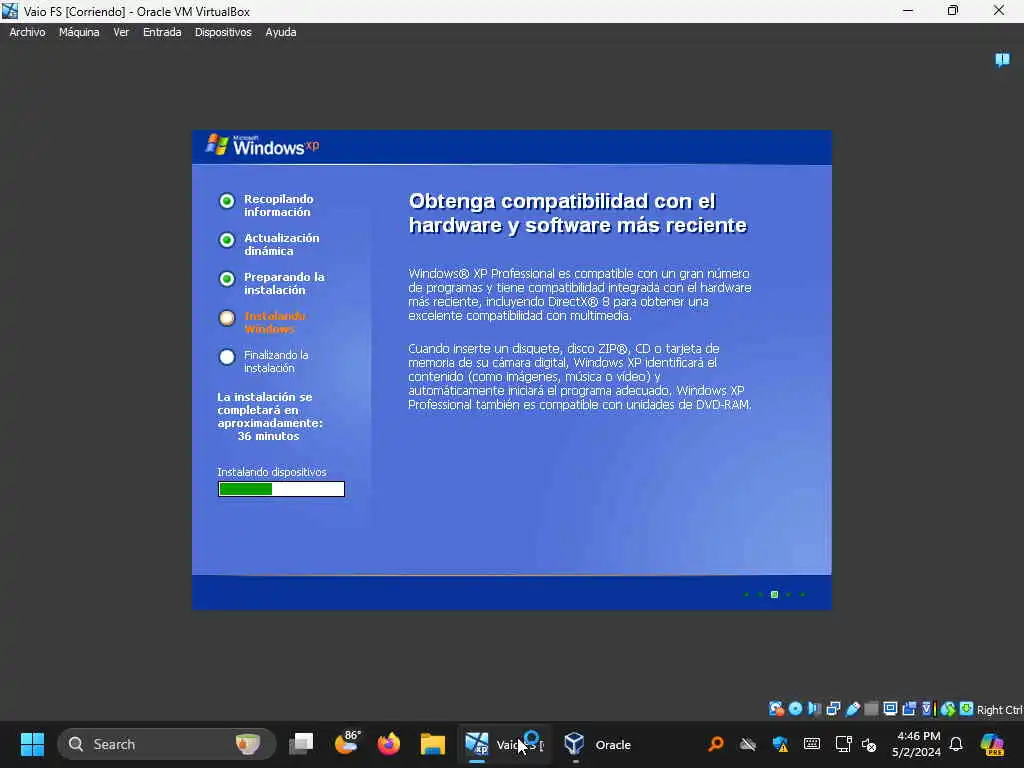Open the VirtualBox notification center icon

coord(1002,60)
